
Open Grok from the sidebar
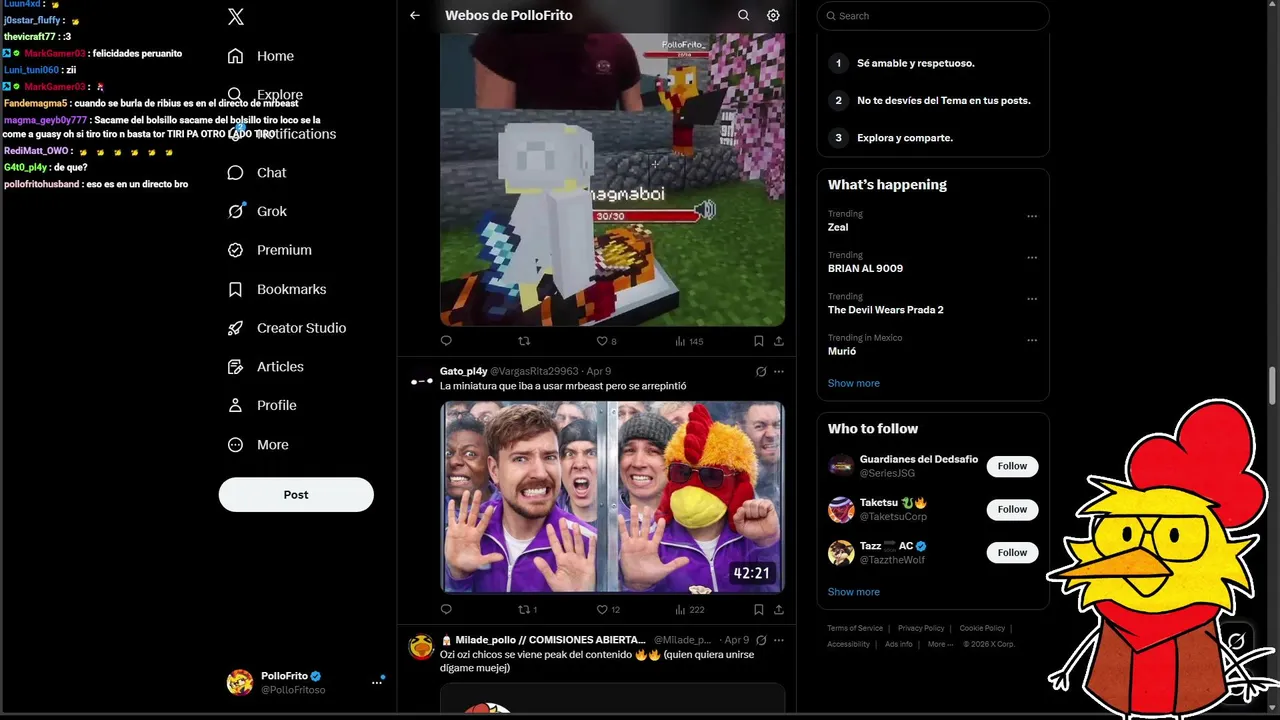click(257, 211)
